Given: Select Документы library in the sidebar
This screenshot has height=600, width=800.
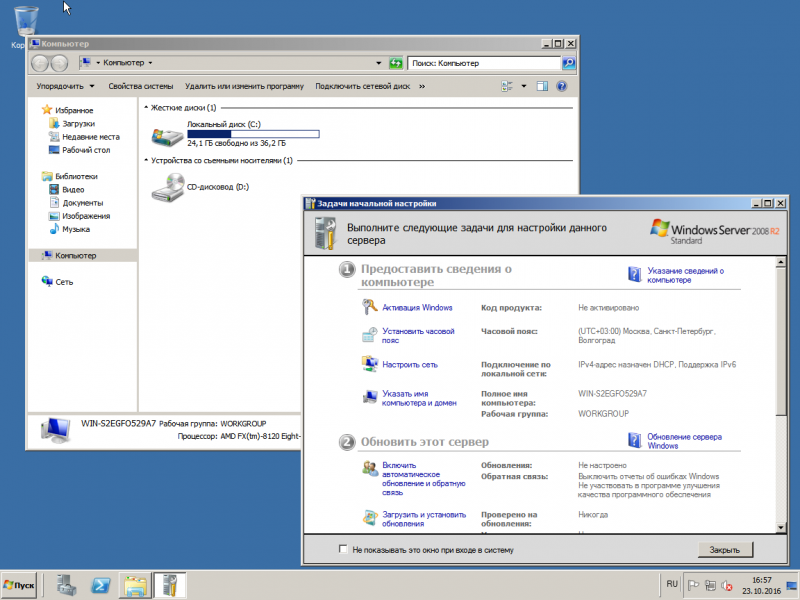Looking at the screenshot, I should pyautogui.click(x=82, y=203).
